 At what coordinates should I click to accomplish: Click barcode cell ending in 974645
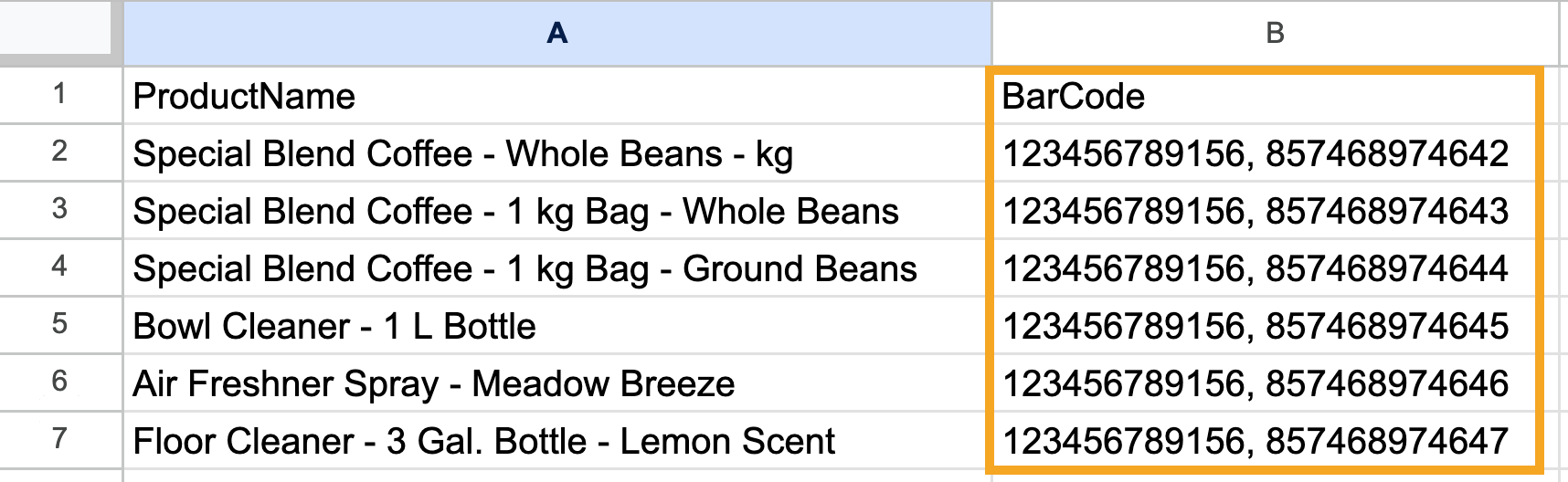pos(1264,326)
